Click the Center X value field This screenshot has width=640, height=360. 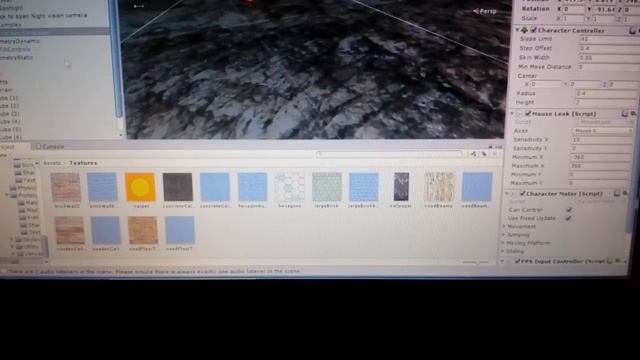coord(546,84)
